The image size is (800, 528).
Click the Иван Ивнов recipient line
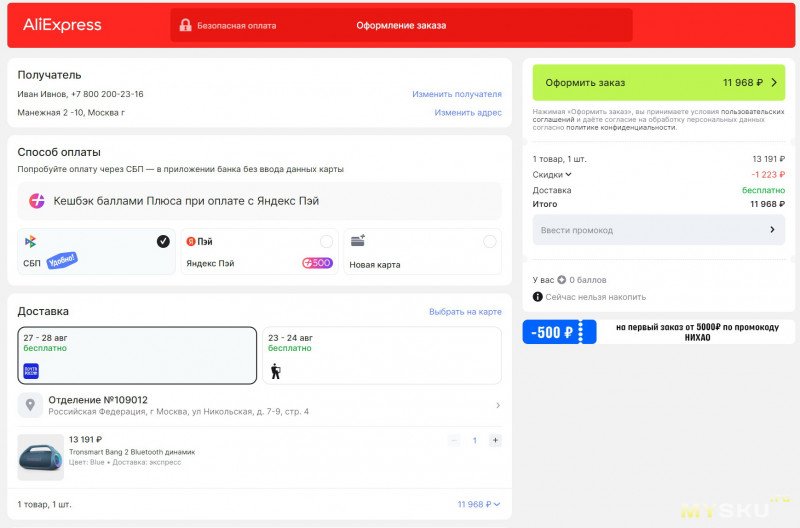pyautogui.click(x=80, y=94)
